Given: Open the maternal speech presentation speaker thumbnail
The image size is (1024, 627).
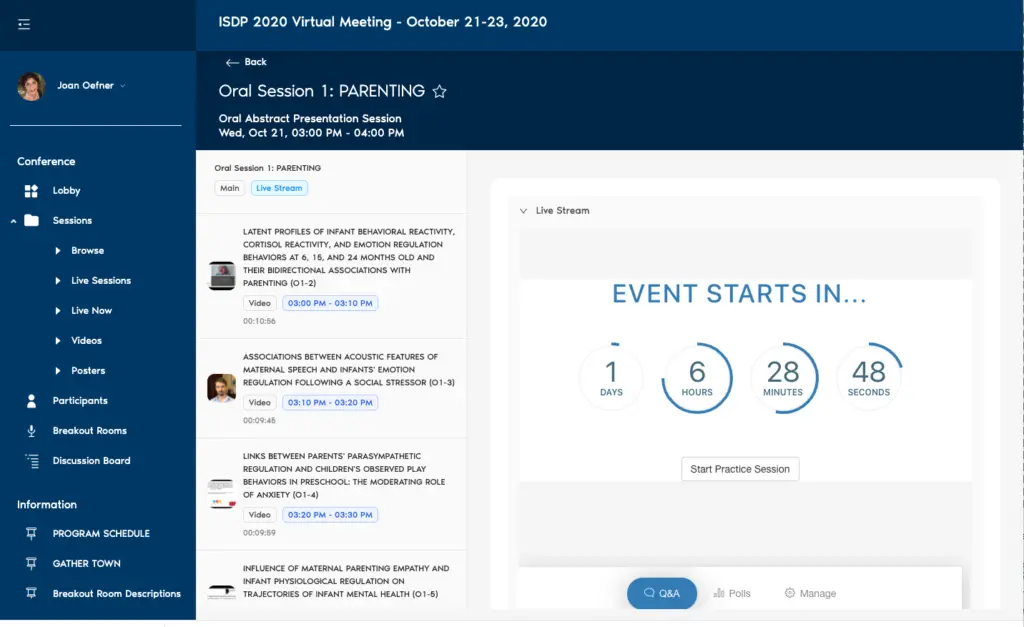Looking at the screenshot, I should click(221, 388).
